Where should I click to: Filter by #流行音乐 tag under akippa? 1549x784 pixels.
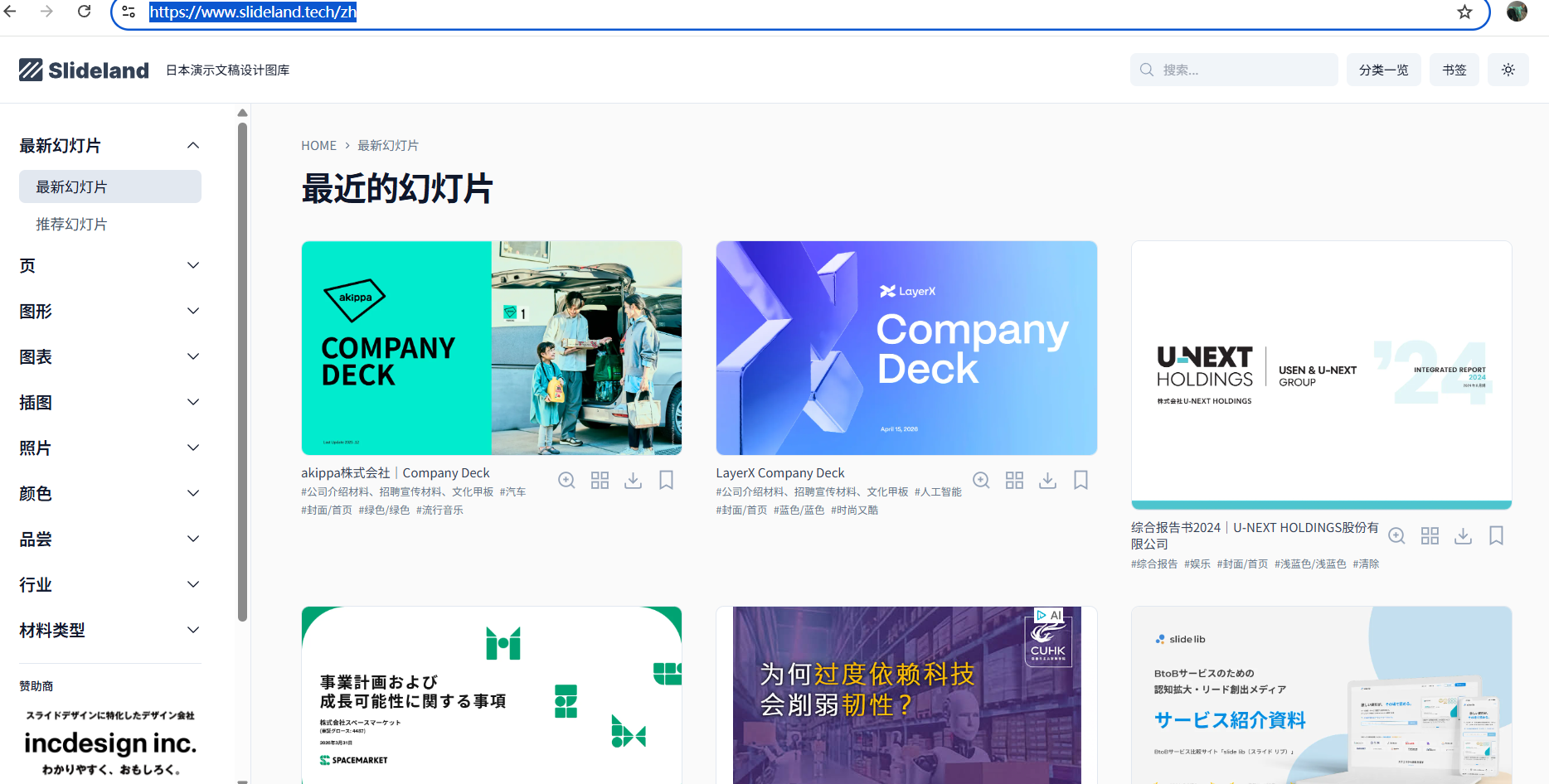[x=439, y=511]
